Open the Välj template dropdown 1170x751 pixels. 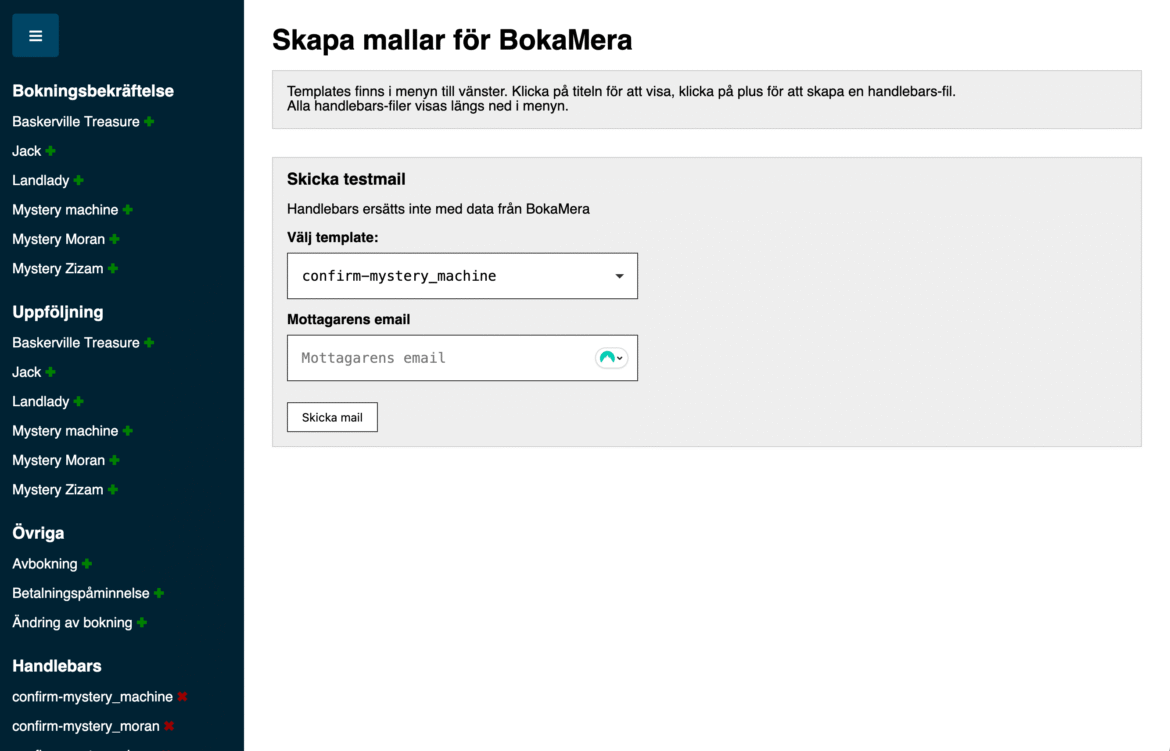coord(462,276)
